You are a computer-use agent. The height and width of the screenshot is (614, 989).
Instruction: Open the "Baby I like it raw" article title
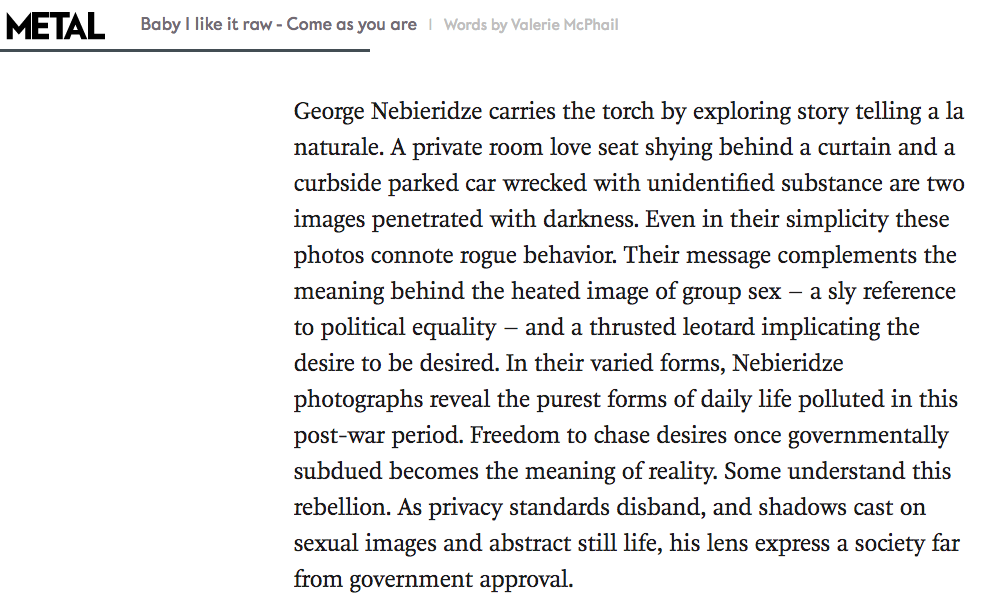click(278, 25)
